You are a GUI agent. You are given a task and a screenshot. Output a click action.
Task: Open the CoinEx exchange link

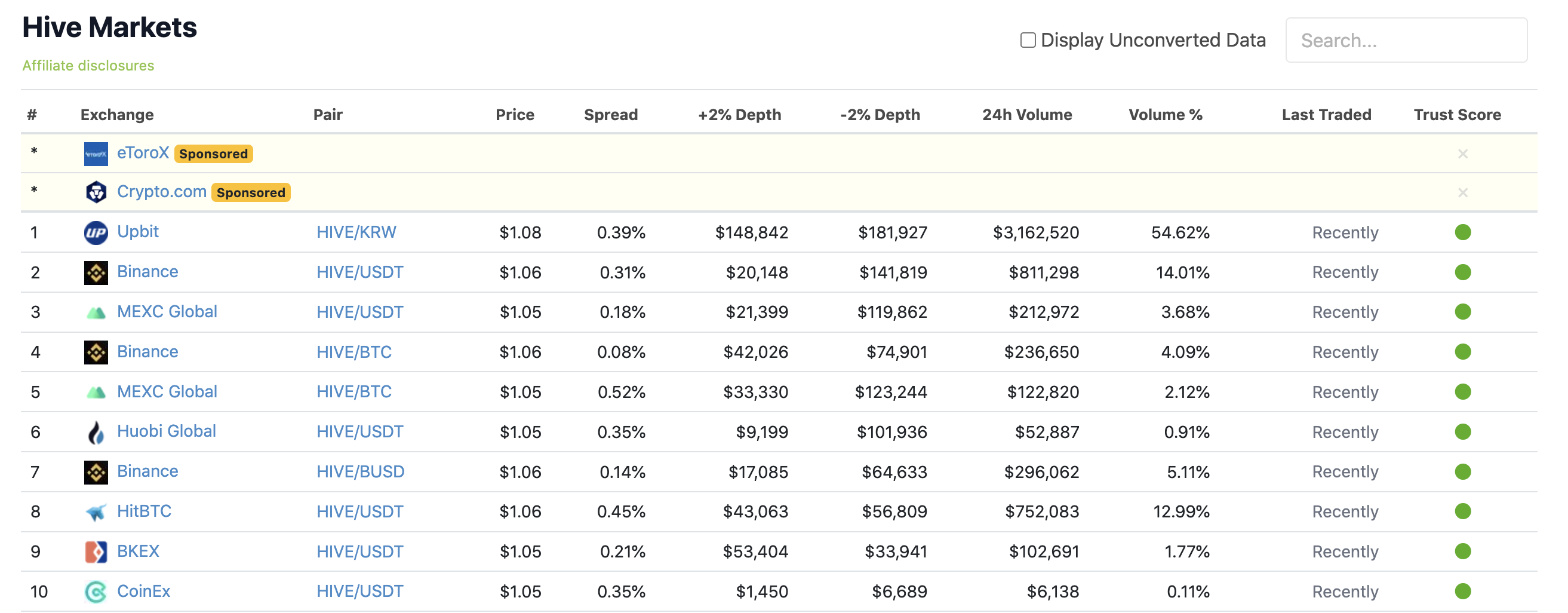tap(143, 591)
